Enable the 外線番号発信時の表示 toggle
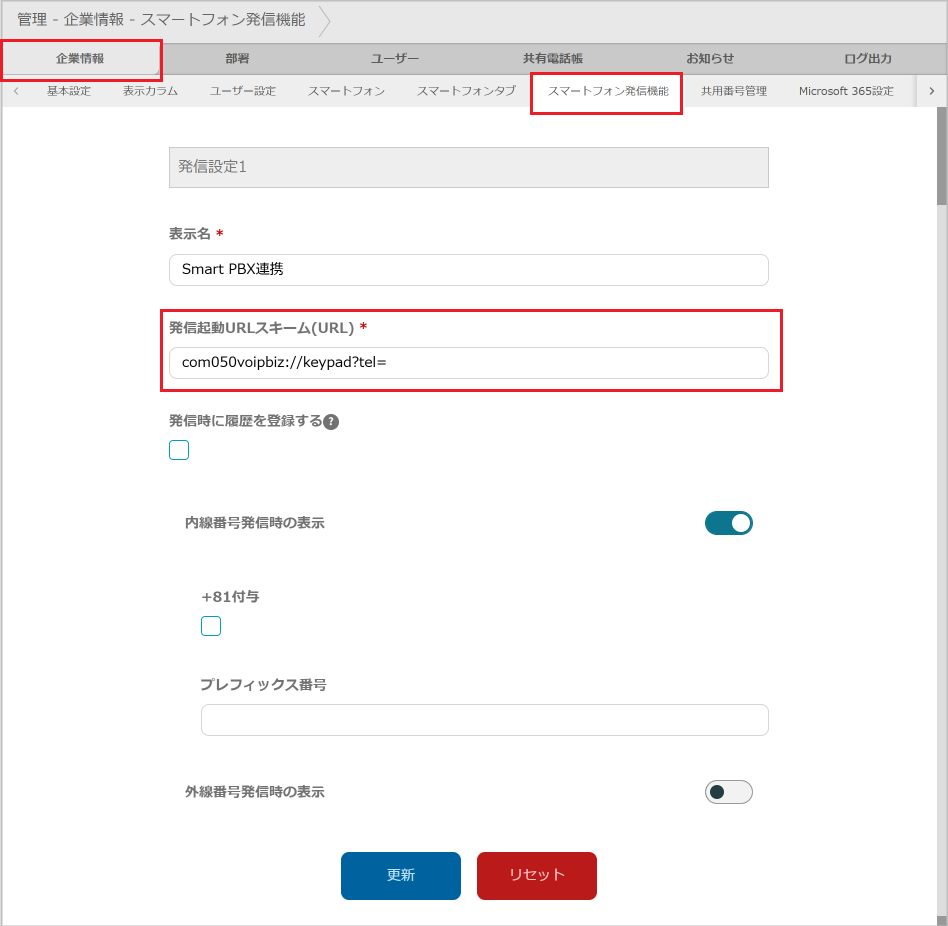 pos(729,791)
